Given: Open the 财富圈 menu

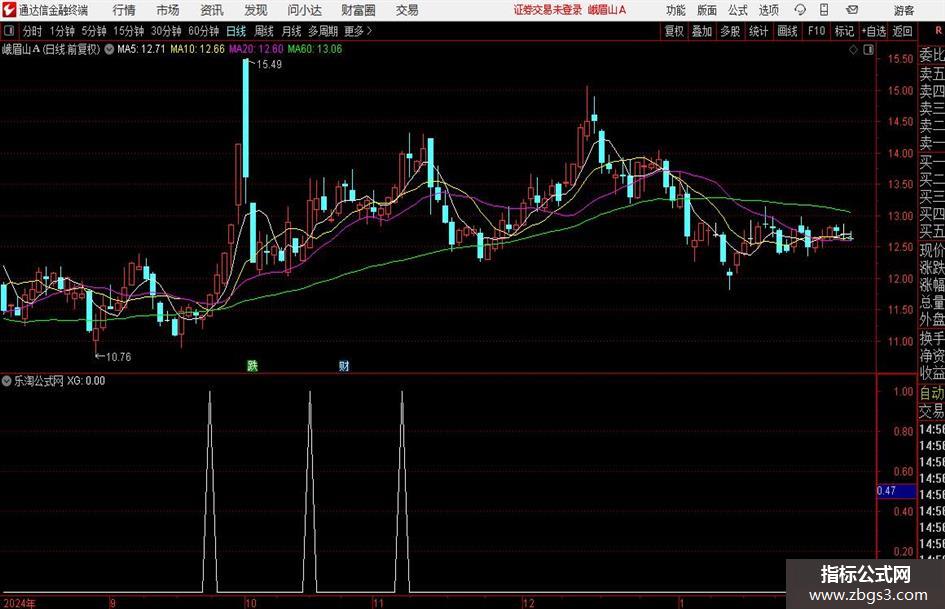Looking at the screenshot, I should point(358,10).
